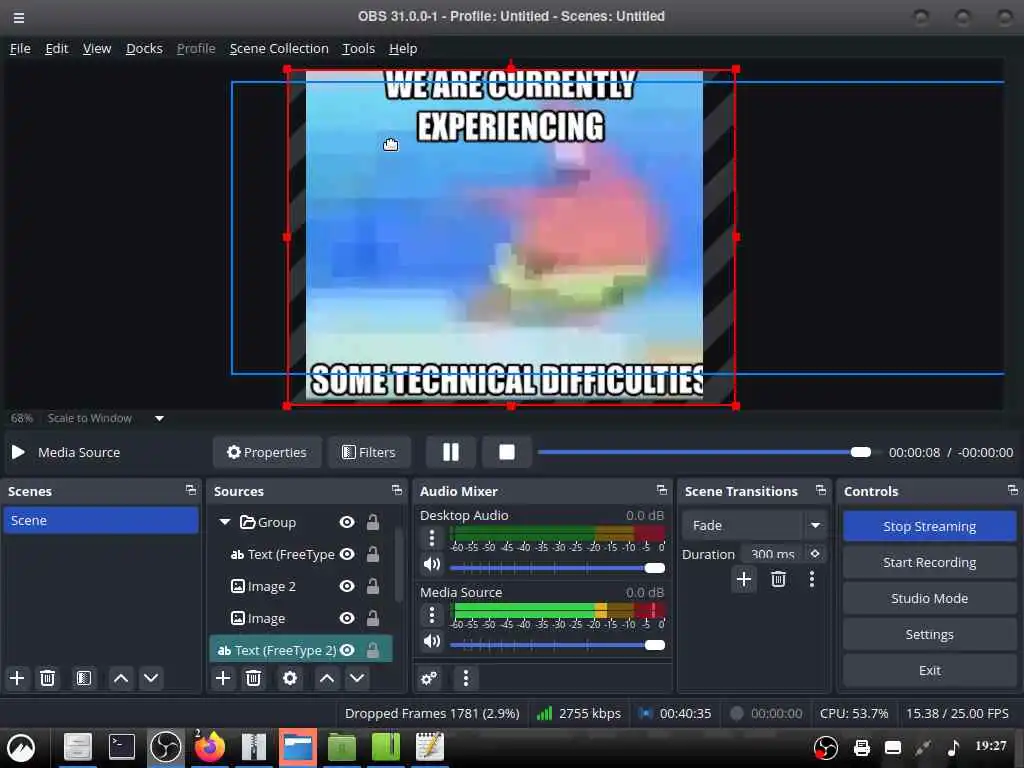The image size is (1024, 768).
Task: Toggle visibility of Group source
Action: pyautogui.click(x=347, y=522)
